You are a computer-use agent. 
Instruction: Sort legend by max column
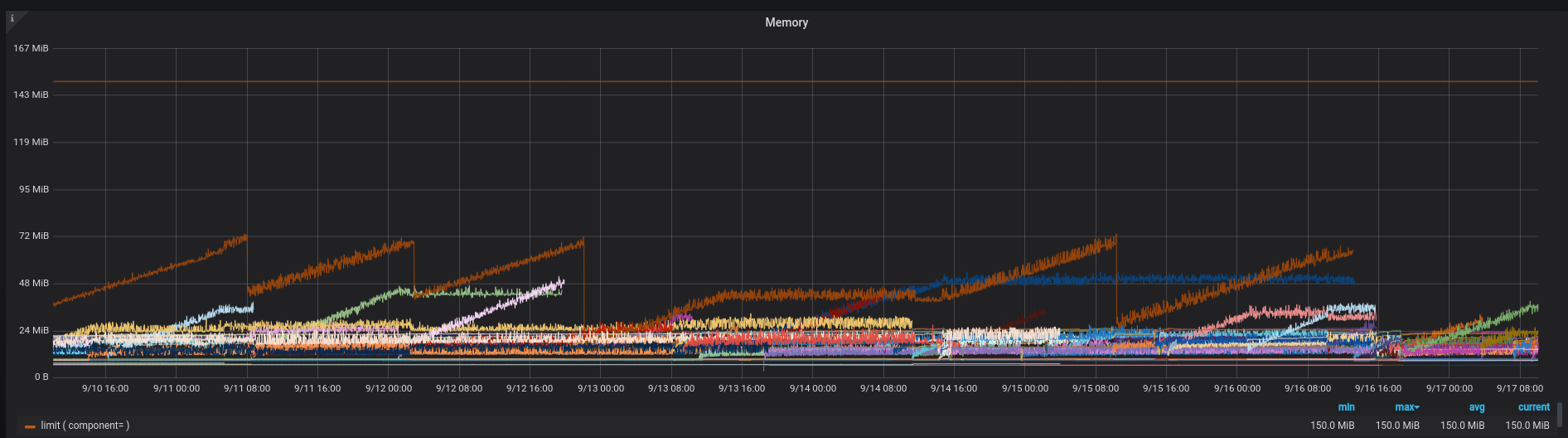1406,407
